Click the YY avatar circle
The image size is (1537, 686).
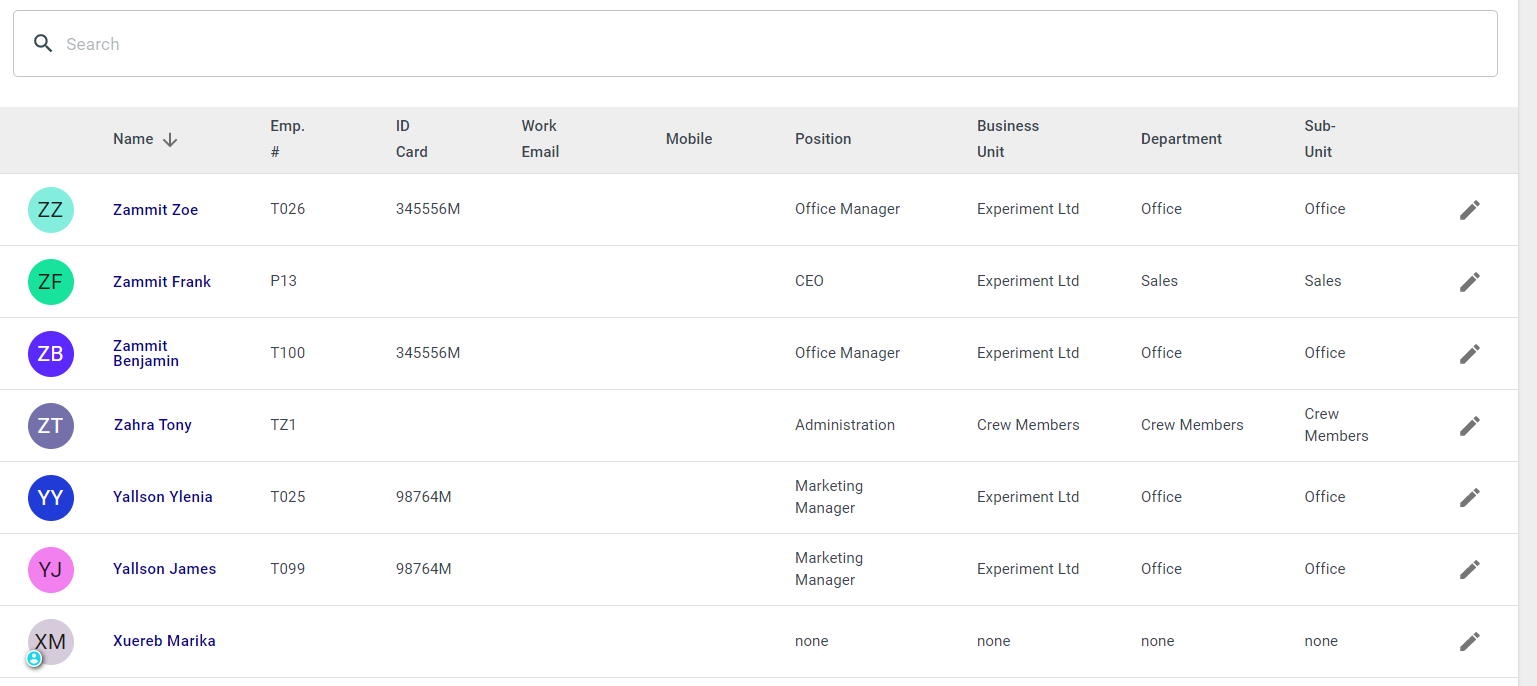(51, 498)
